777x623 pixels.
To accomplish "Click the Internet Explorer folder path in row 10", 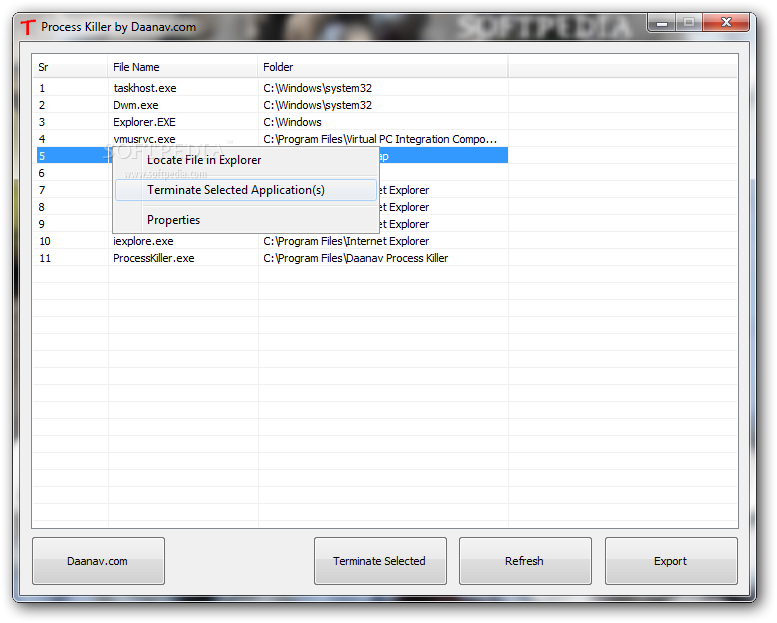I will click(346, 241).
